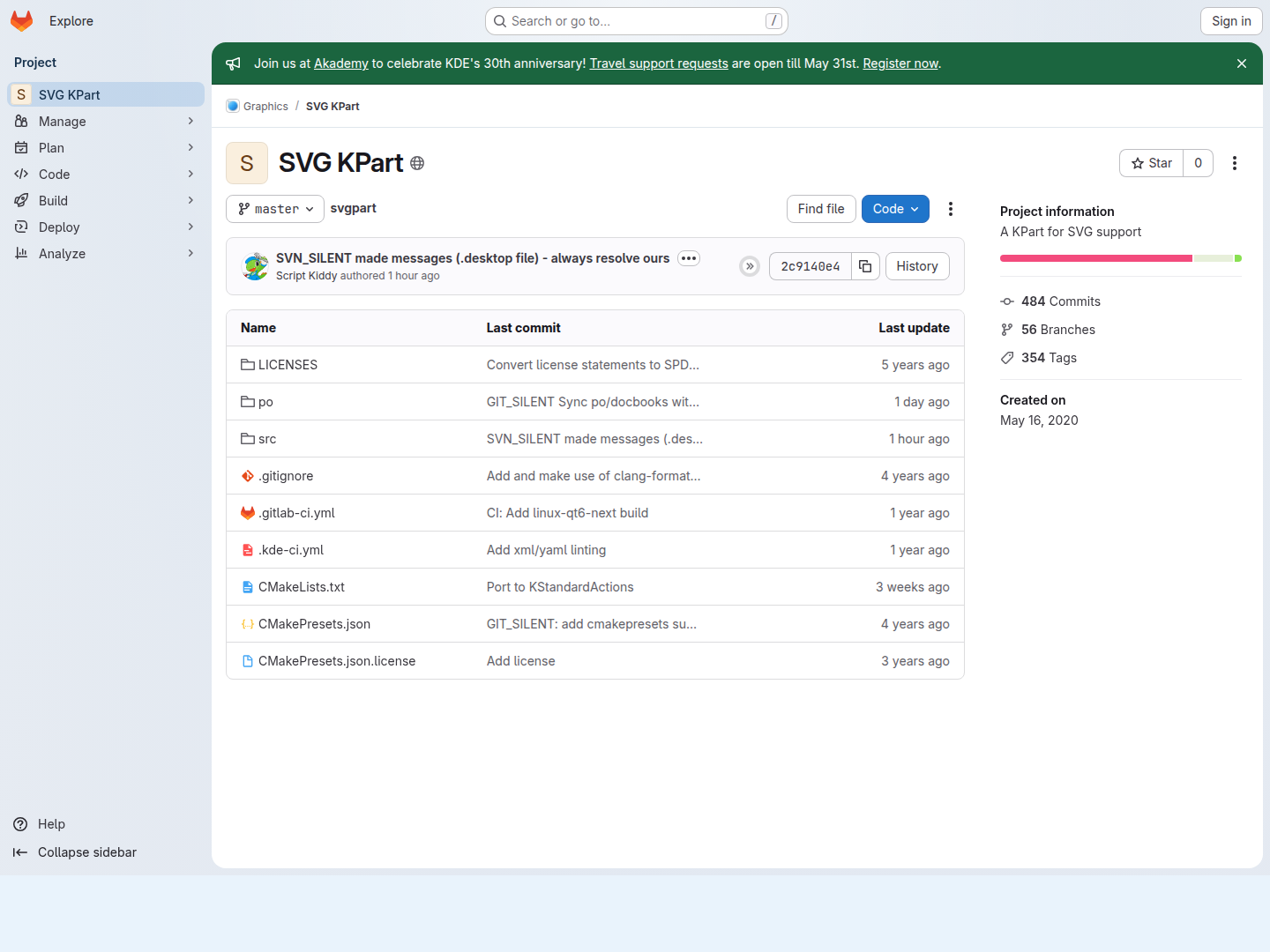1270x952 pixels.
Task: Open the repository file actions kebab menu
Action: [951, 209]
